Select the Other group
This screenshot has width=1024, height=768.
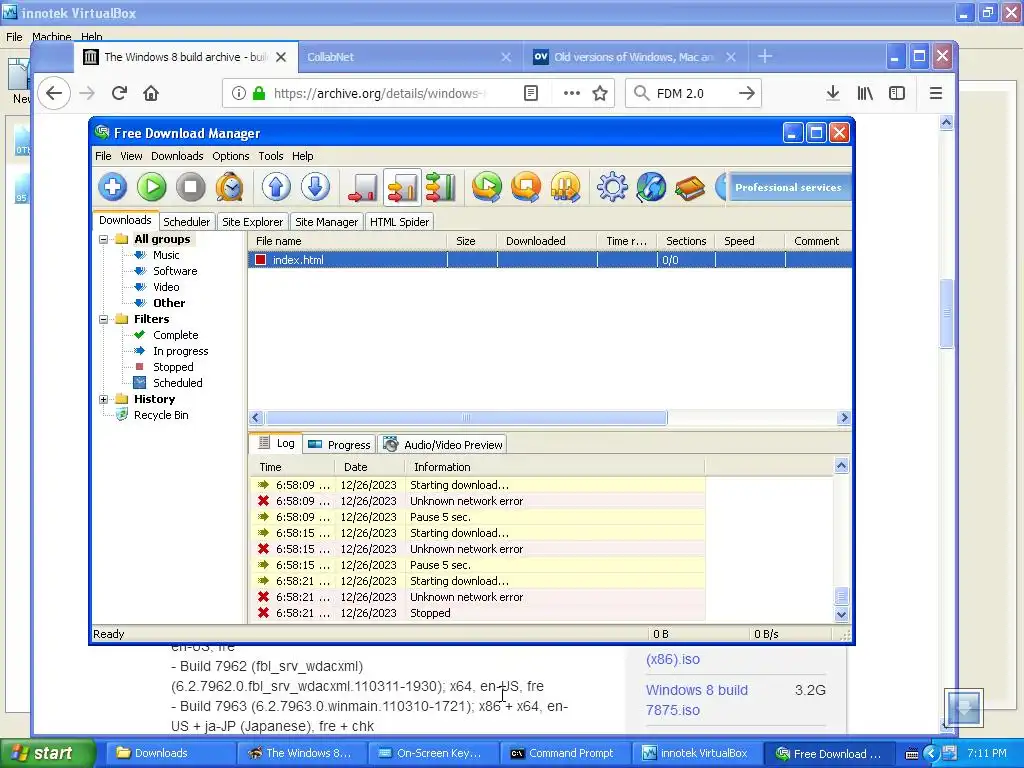169,303
